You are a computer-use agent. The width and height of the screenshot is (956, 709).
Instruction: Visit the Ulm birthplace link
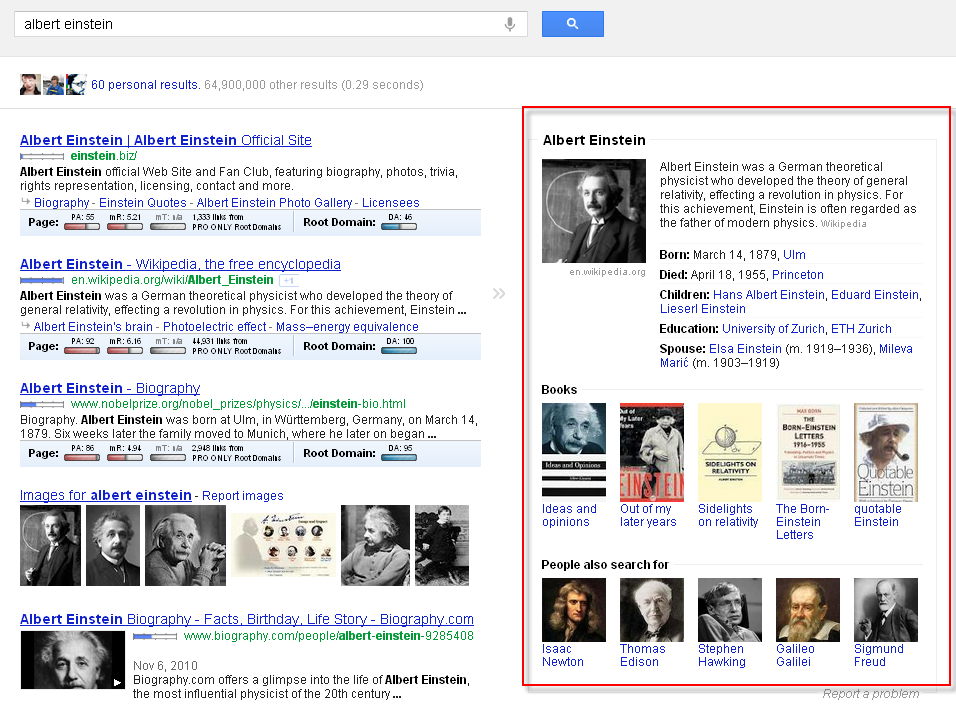794,255
